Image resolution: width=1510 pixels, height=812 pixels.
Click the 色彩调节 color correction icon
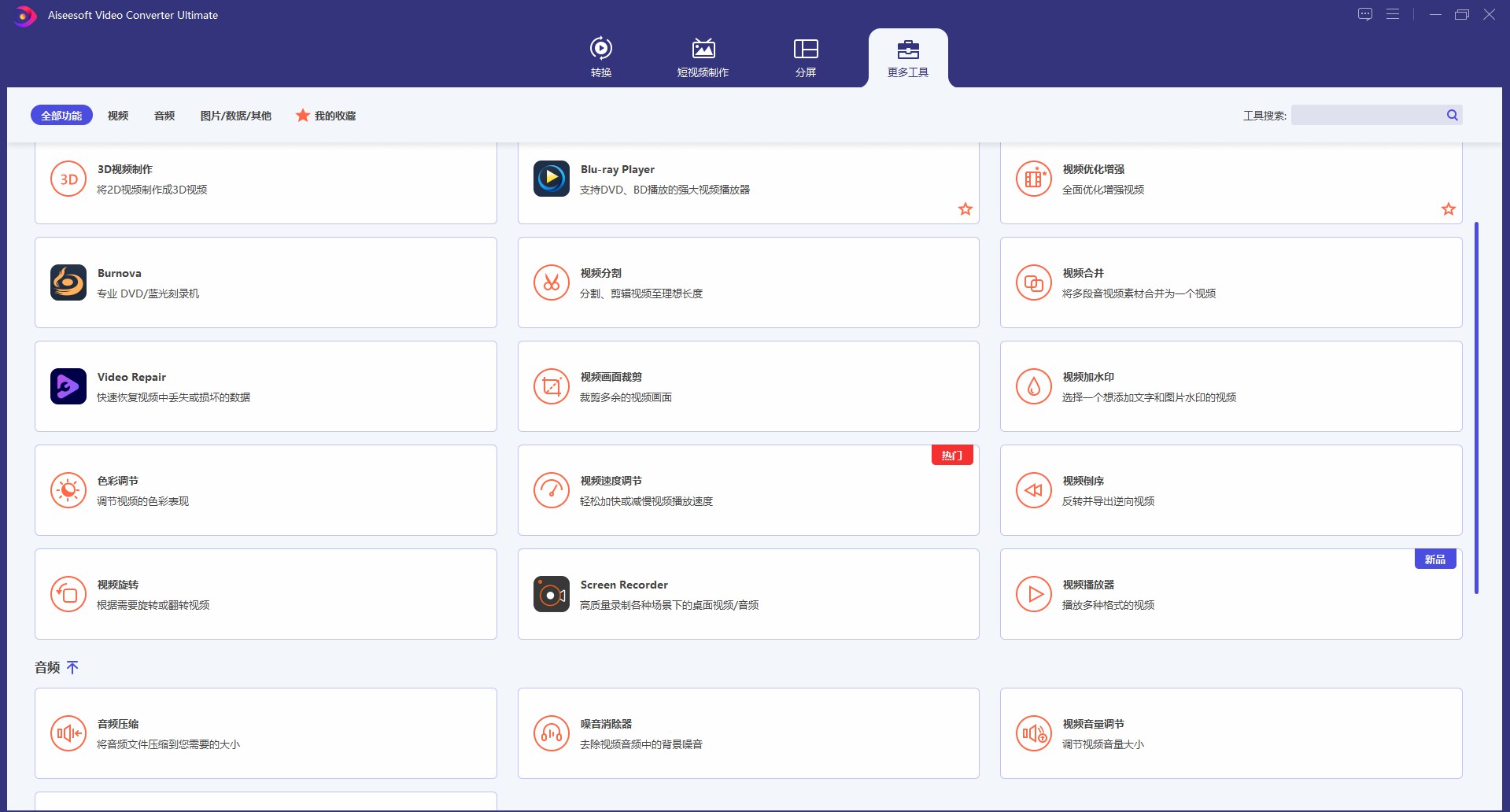[x=68, y=490]
